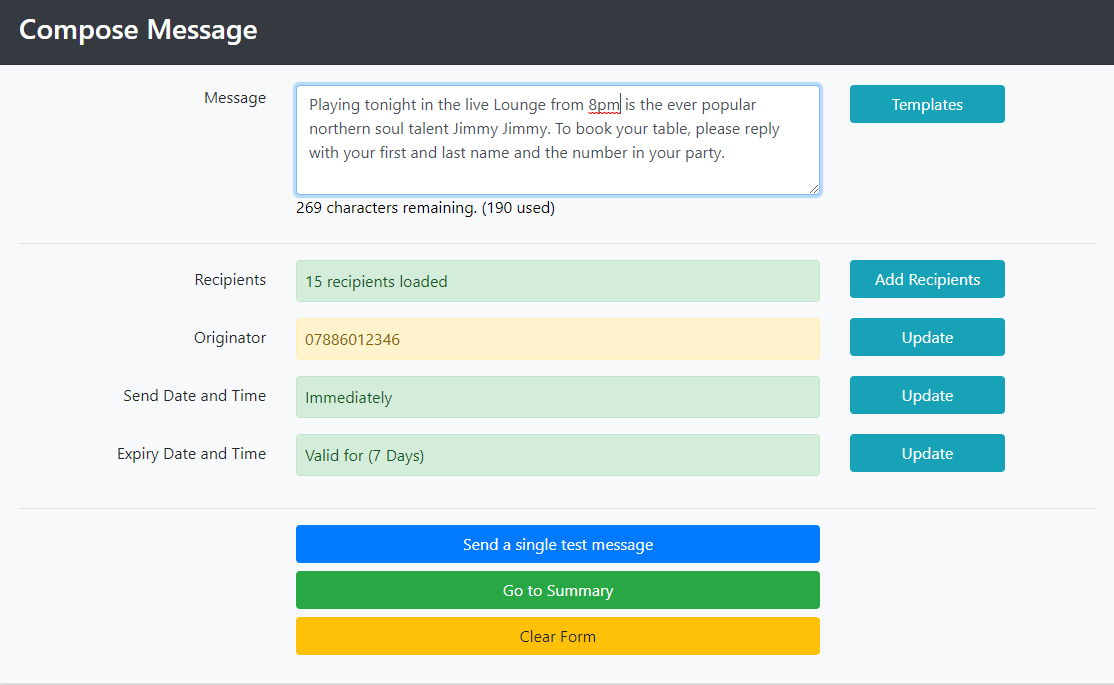Update the Originator value
This screenshot has width=1114, height=685.
tap(927, 337)
